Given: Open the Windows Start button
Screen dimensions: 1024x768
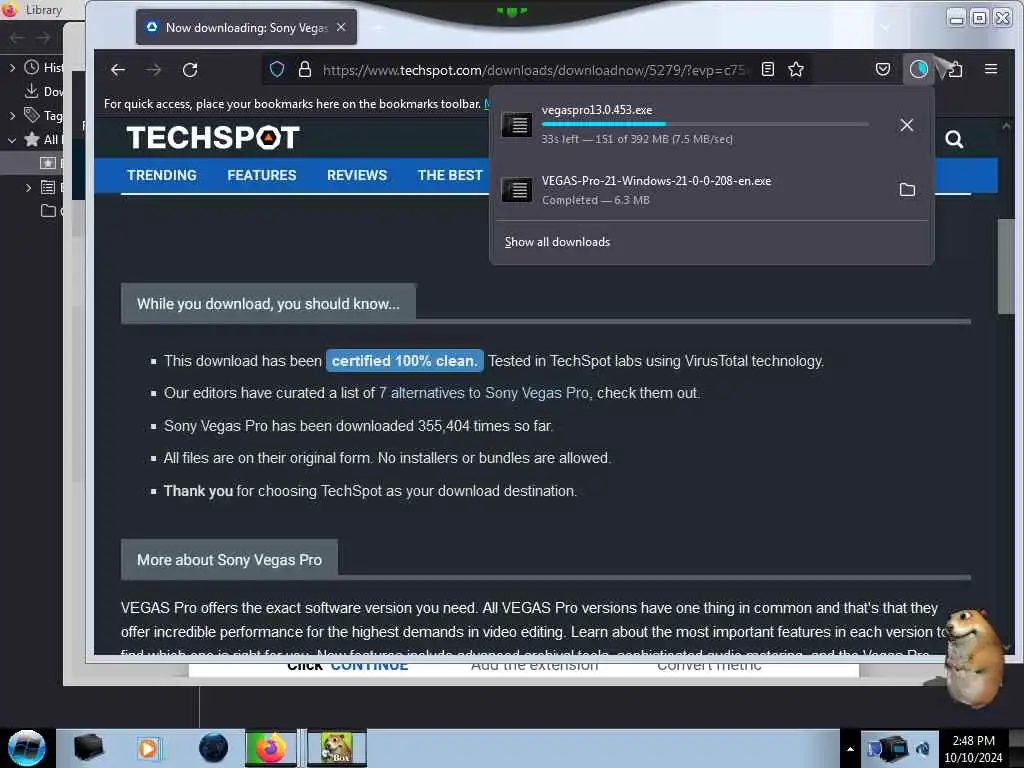Looking at the screenshot, I should (27, 748).
